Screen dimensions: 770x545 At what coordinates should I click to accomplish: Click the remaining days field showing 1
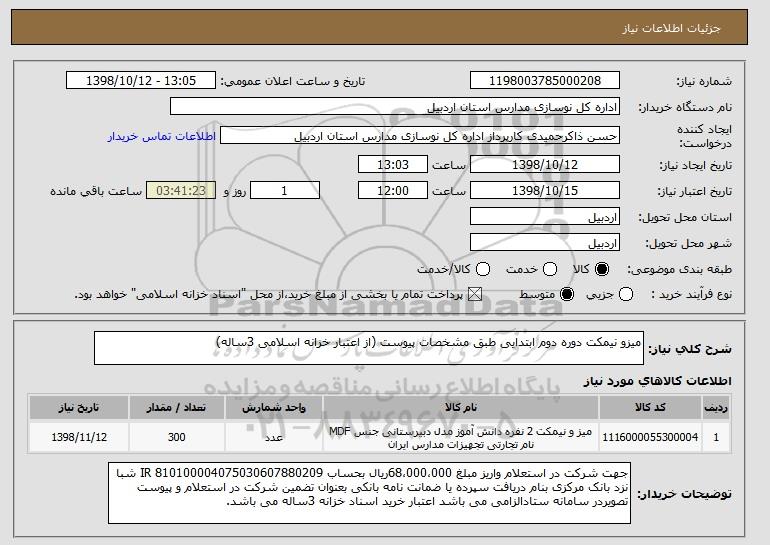pyautogui.click(x=285, y=191)
